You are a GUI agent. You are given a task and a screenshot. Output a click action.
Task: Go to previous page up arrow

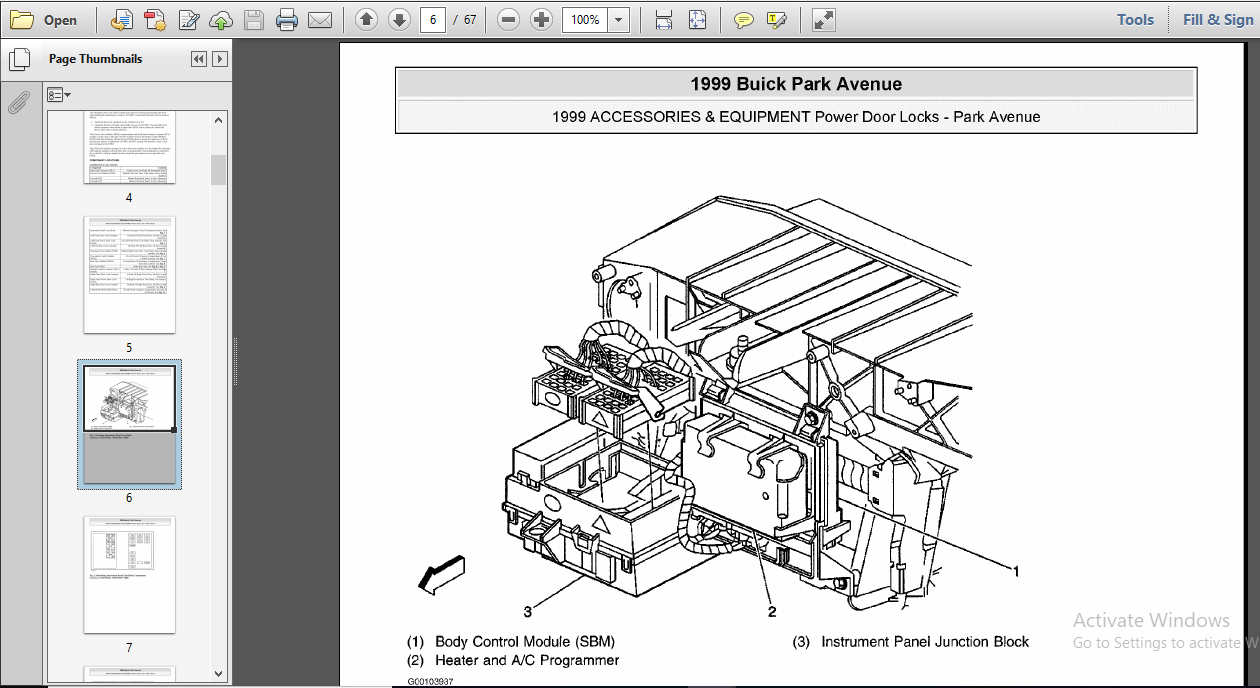pyautogui.click(x=366, y=20)
